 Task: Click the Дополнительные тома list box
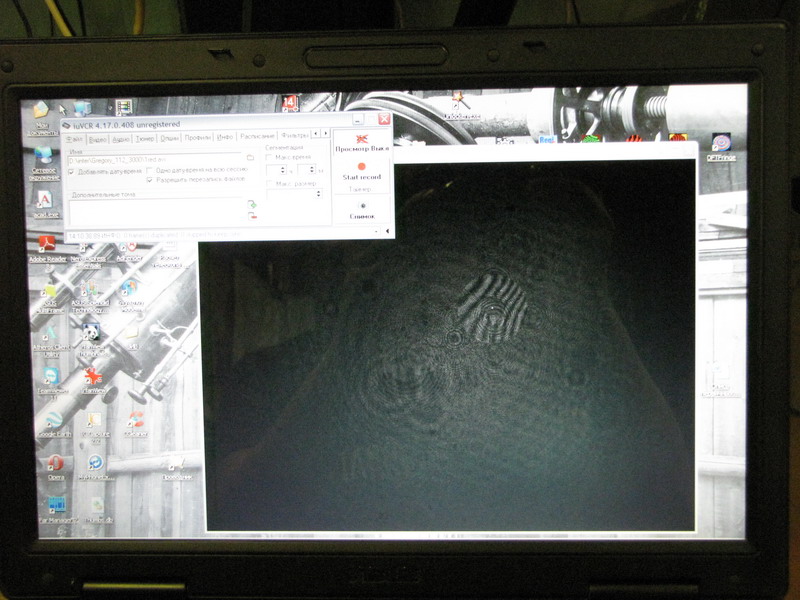pos(156,212)
